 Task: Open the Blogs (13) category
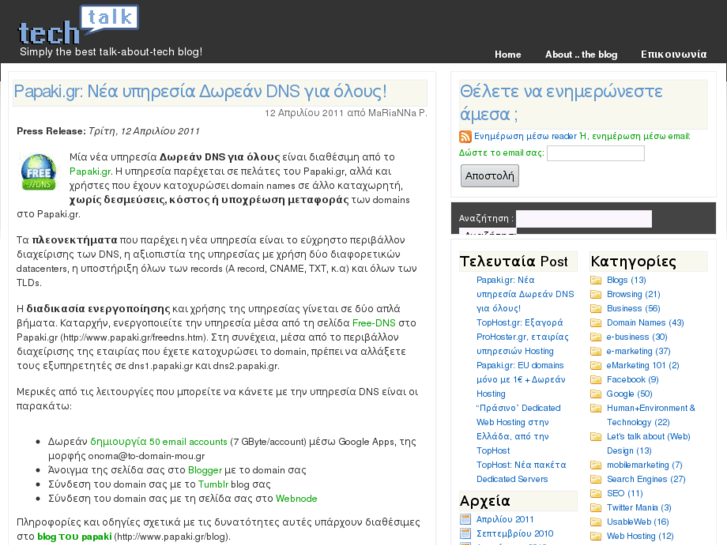pos(626,280)
